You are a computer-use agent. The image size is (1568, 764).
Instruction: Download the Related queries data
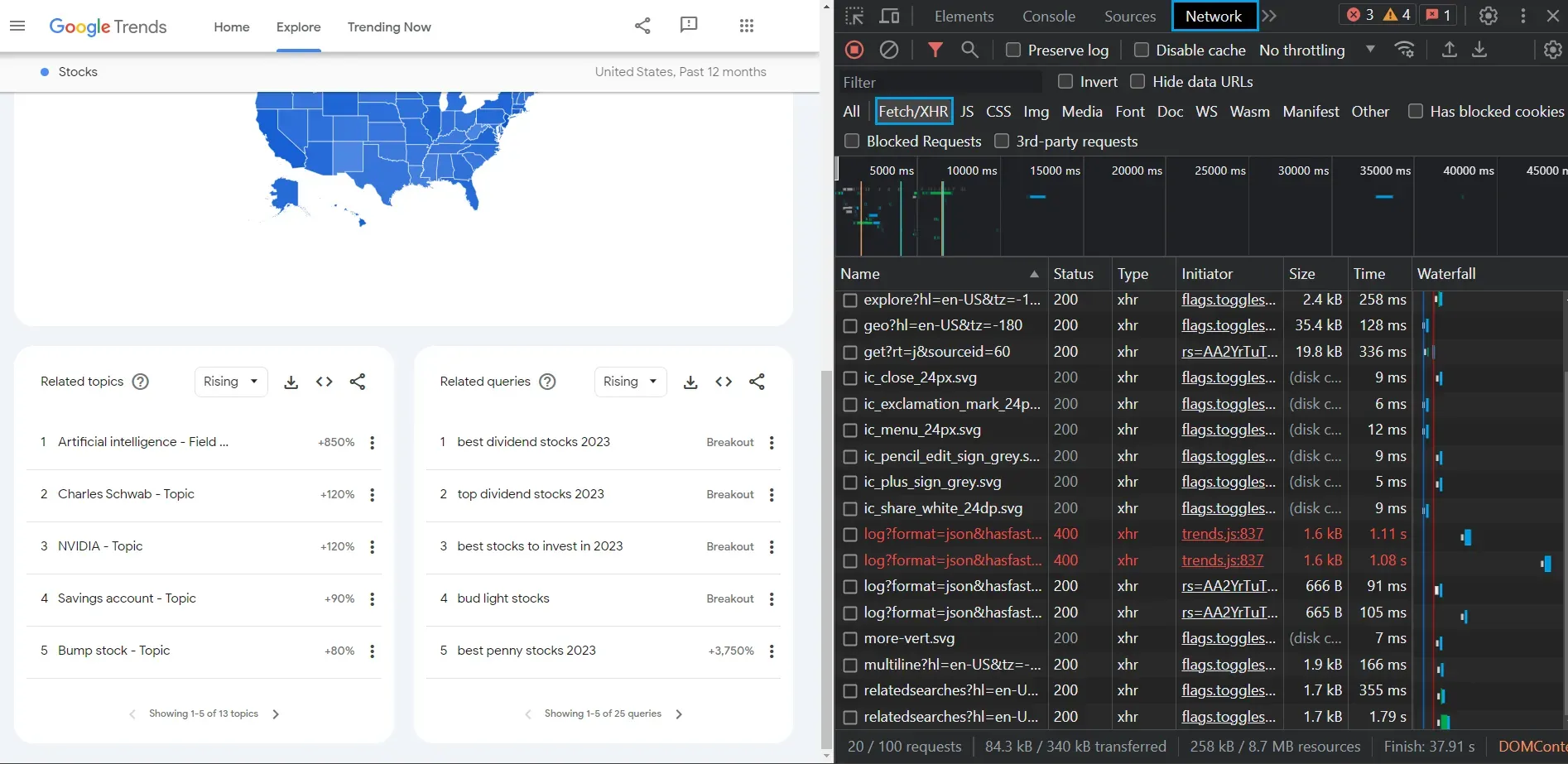pyautogui.click(x=690, y=382)
